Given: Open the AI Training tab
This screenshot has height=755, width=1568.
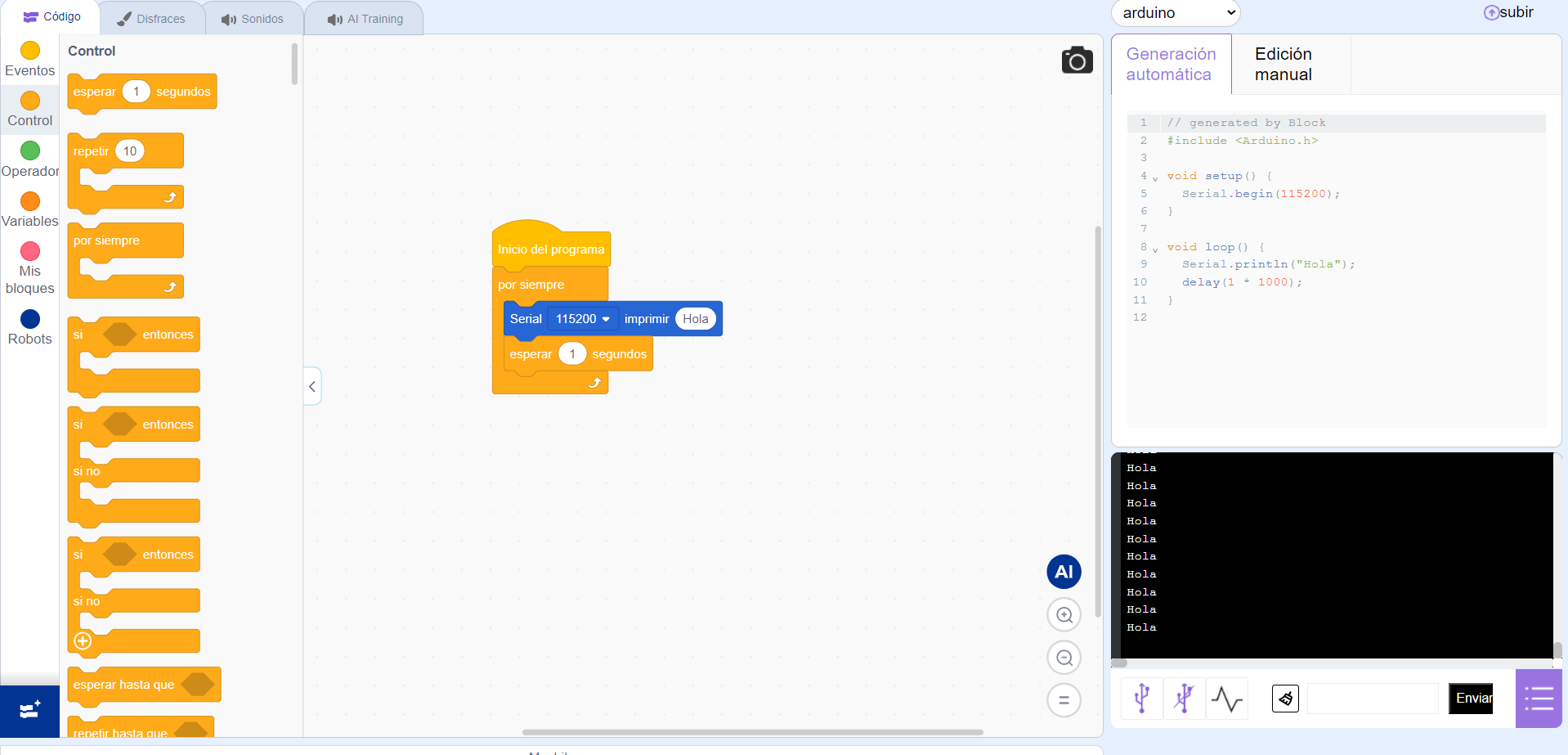Looking at the screenshot, I should coord(365,19).
